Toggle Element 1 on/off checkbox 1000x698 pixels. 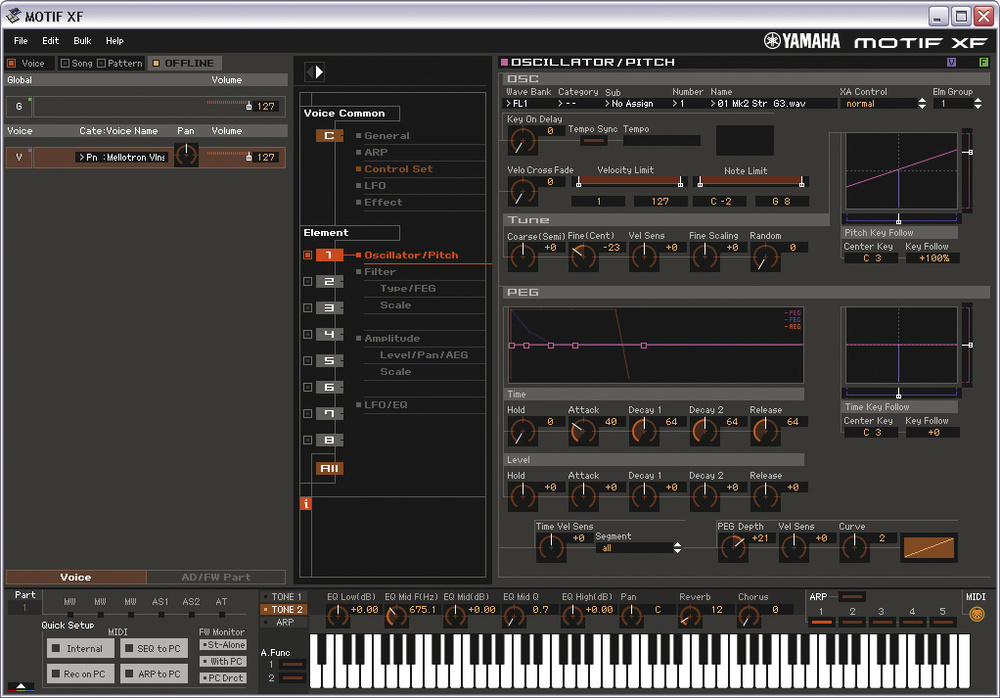coord(307,255)
